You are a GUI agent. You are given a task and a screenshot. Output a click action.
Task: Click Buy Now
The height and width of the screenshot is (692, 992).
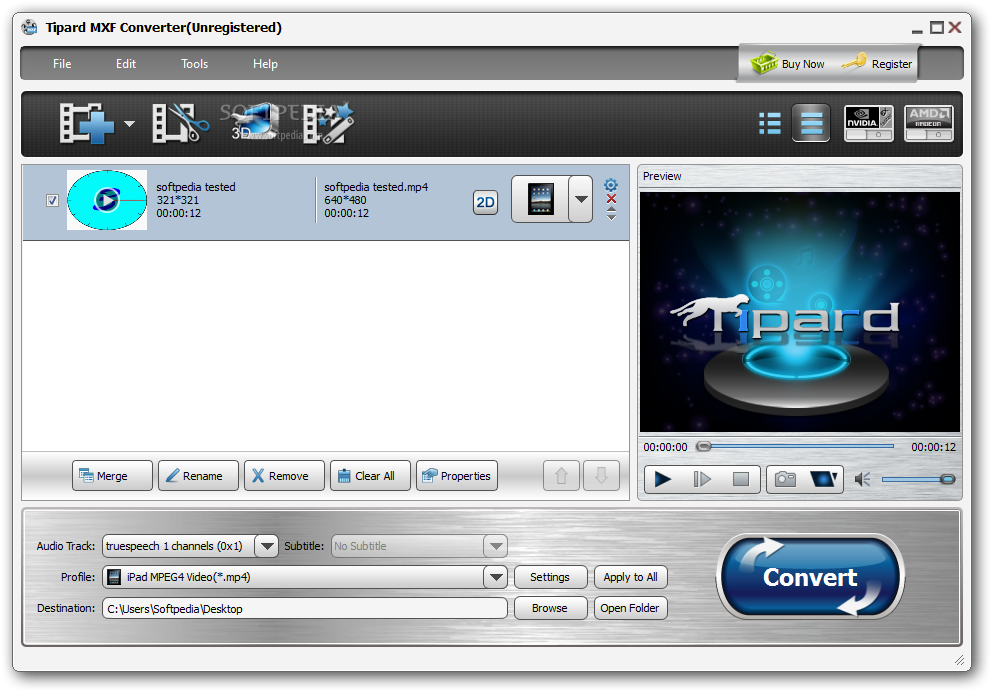click(788, 63)
